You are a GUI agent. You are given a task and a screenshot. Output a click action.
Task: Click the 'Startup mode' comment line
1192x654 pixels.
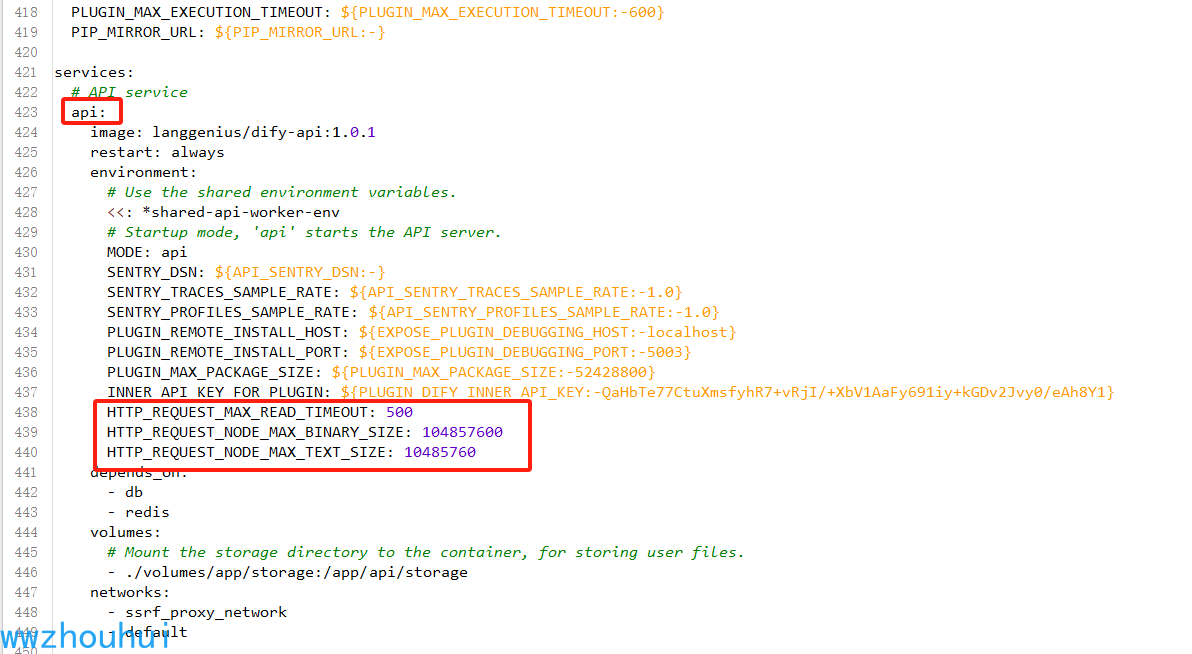[x=304, y=232]
